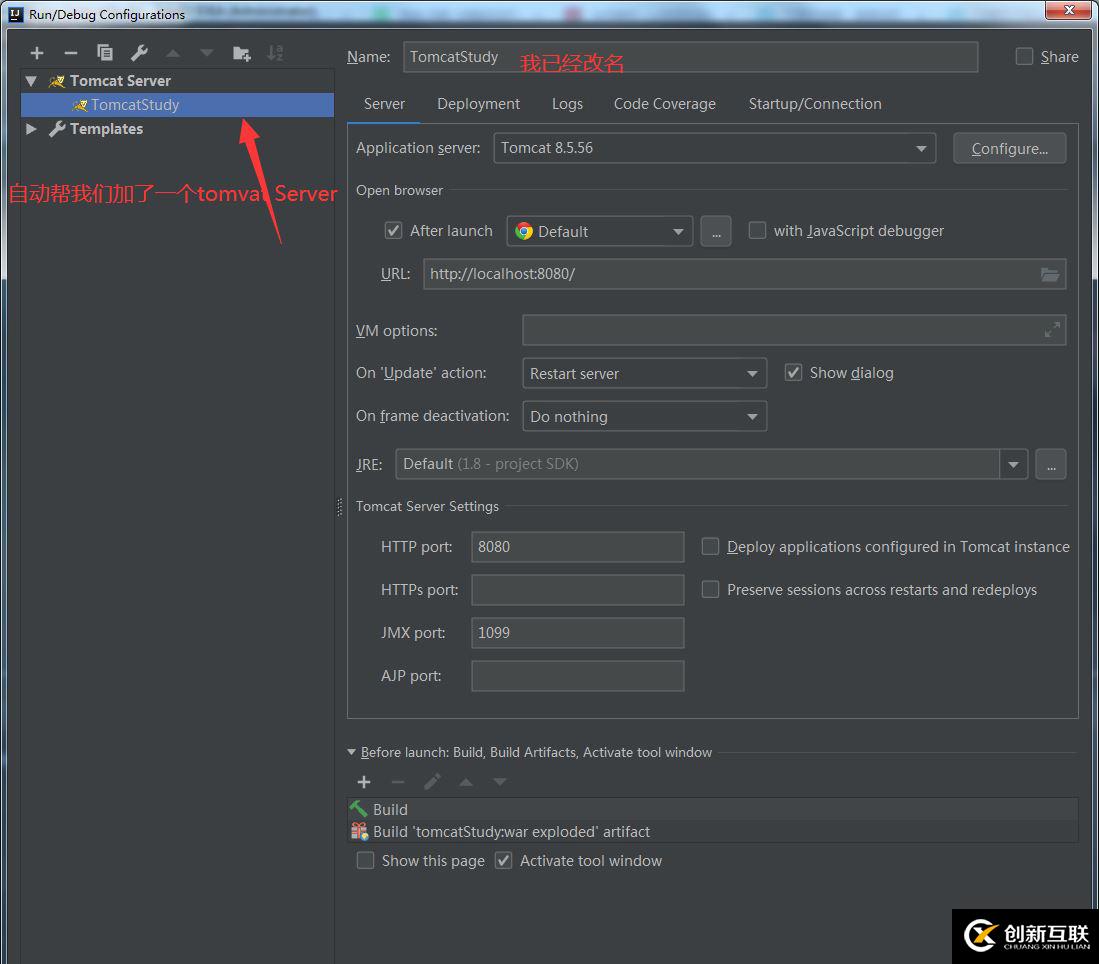Close the Run/Debug Configurations dialog
The height and width of the screenshot is (964, 1099).
(1068, 10)
